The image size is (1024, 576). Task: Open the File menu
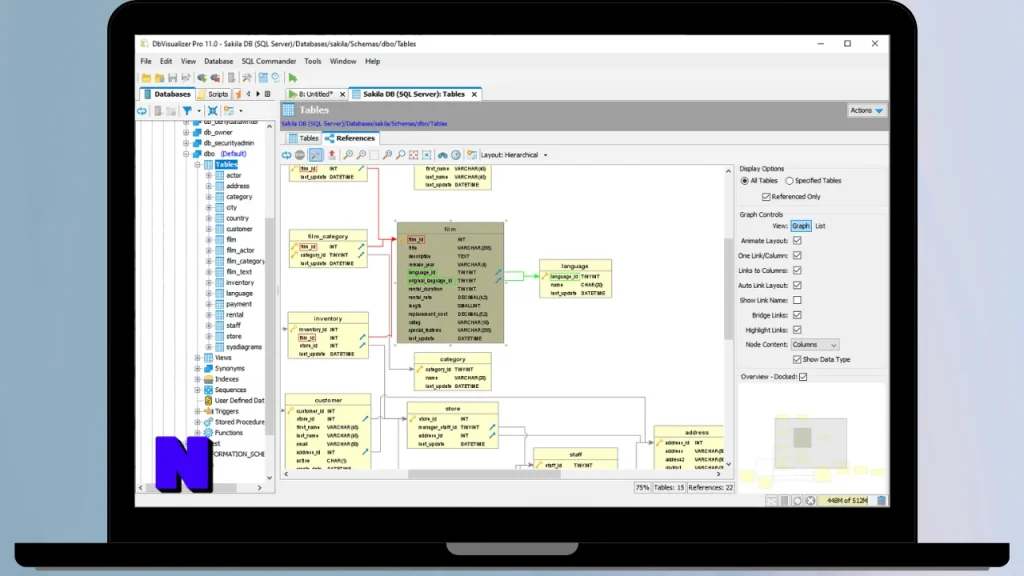pos(146,61)
